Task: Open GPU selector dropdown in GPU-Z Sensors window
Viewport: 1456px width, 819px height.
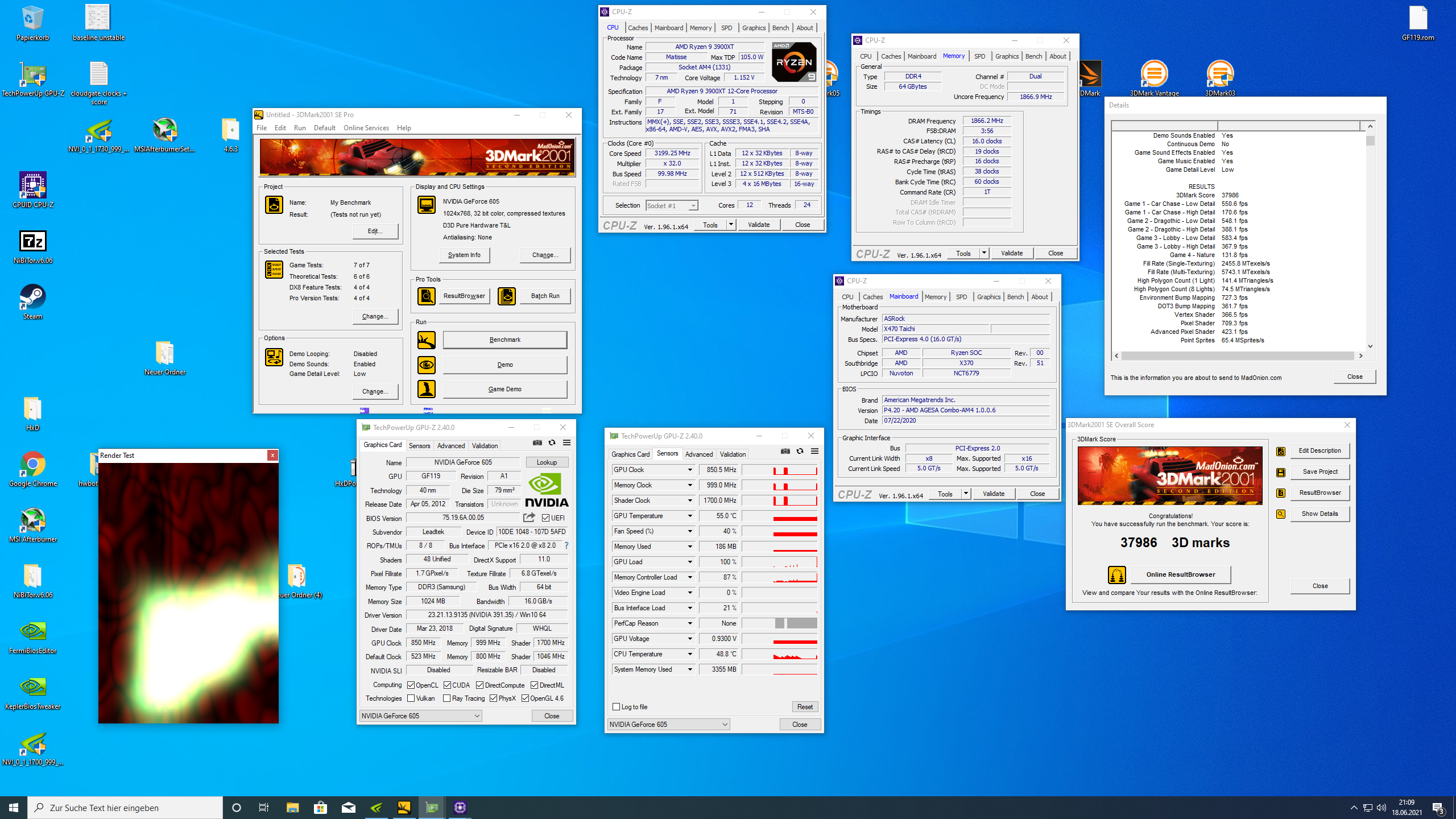Action: coord(668,725)
